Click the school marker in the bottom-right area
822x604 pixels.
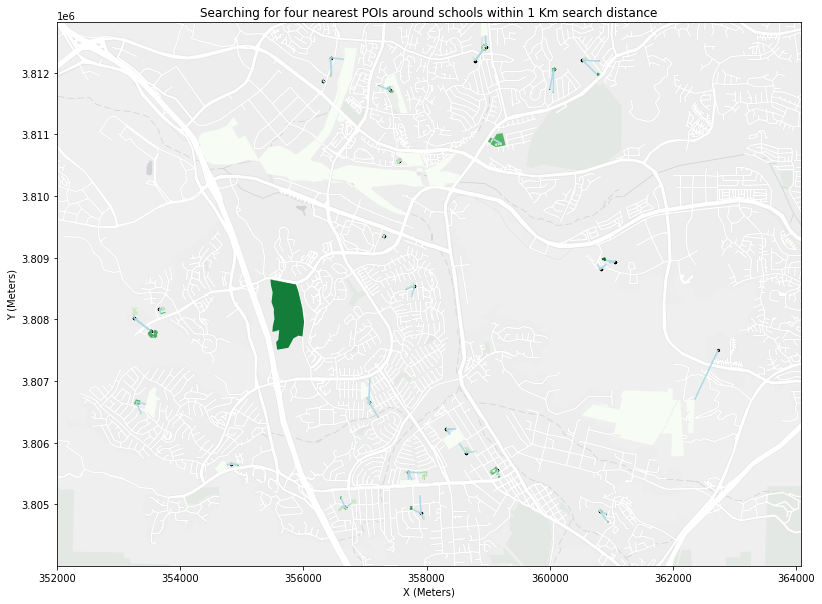click(x=600, y=512)
